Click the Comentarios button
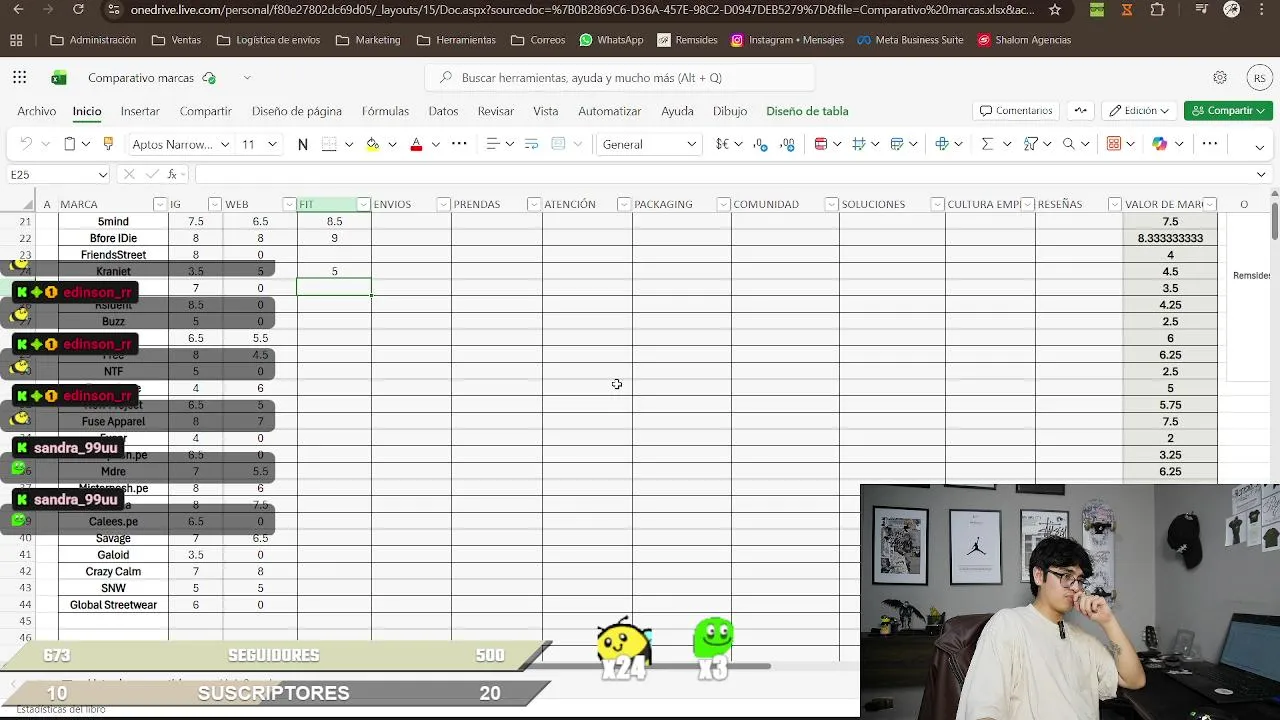The width and height of the screenshot is (1280, 720). tap(1016, 111)
